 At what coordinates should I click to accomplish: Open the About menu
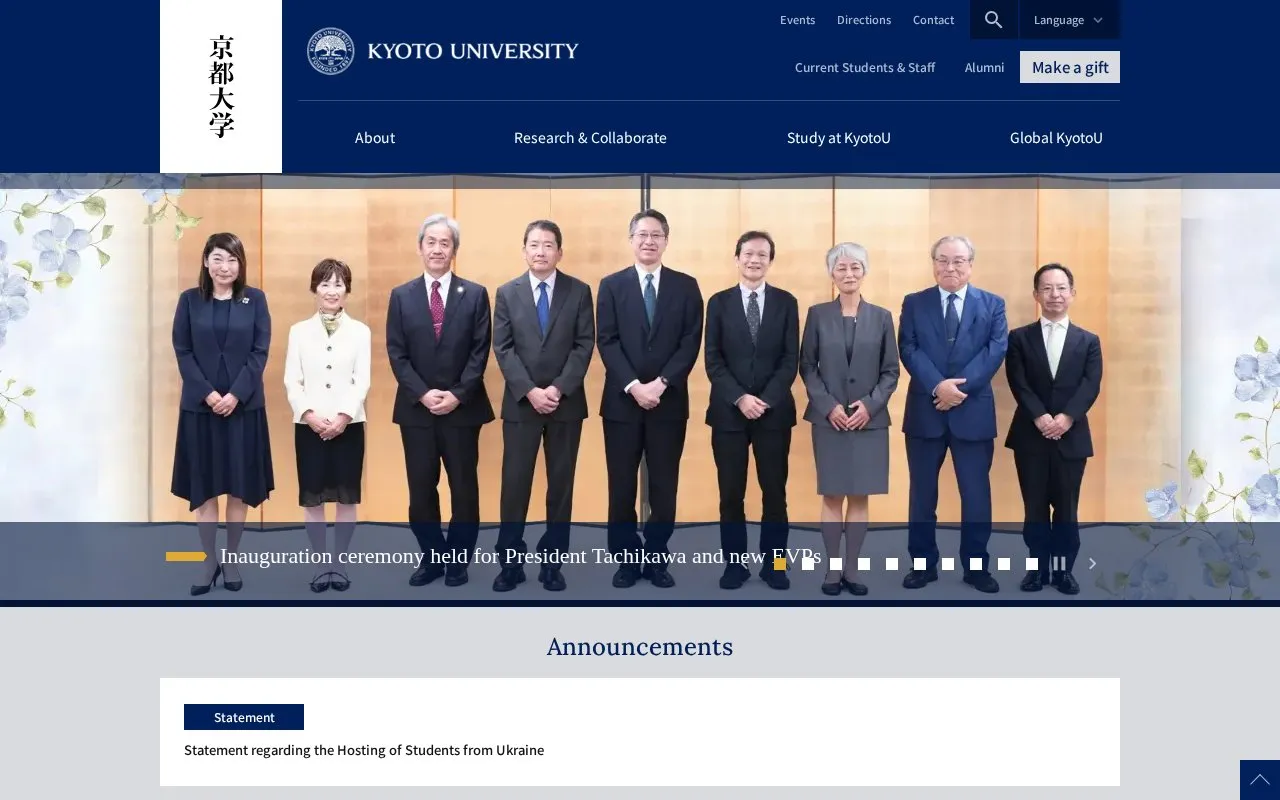point(375,138)
